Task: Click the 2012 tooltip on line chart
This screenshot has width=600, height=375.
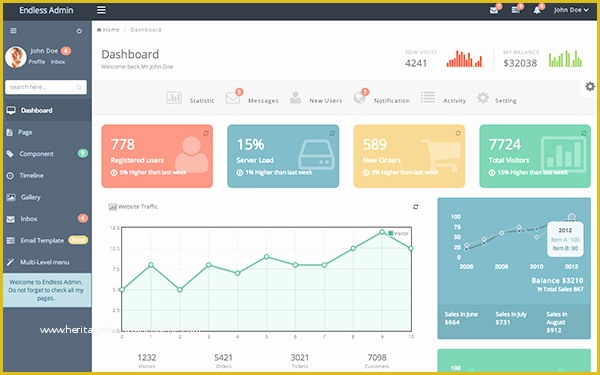Action: [565, 239]
